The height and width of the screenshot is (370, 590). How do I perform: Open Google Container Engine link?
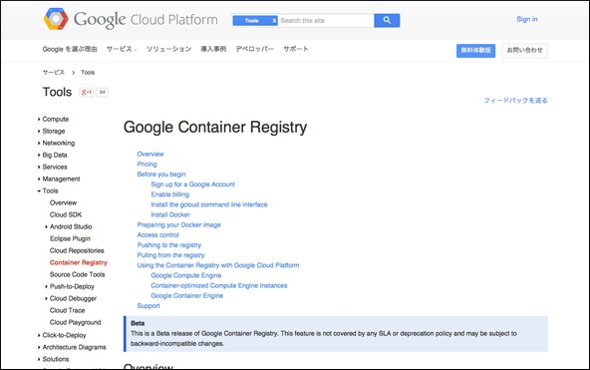tap(187, 296)
